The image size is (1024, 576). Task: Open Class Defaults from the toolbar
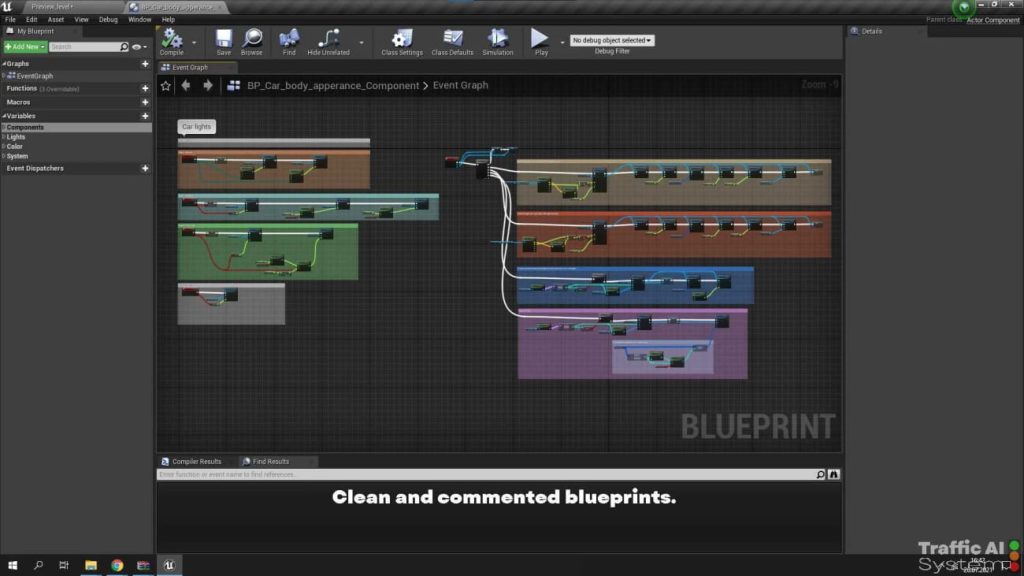click(x=452, y=39)
